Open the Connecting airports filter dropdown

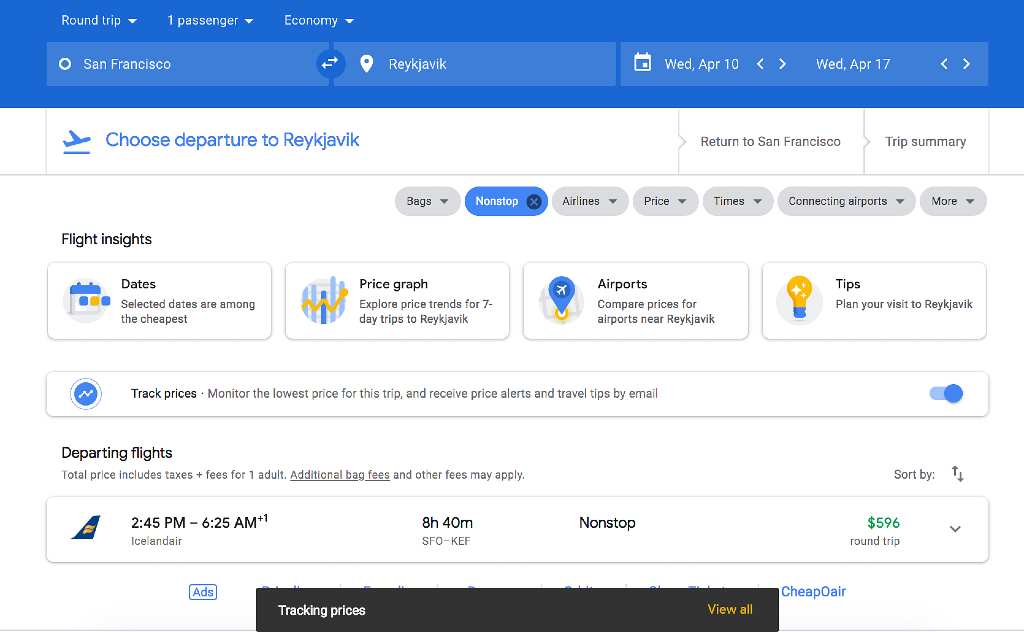coord(846,201)
